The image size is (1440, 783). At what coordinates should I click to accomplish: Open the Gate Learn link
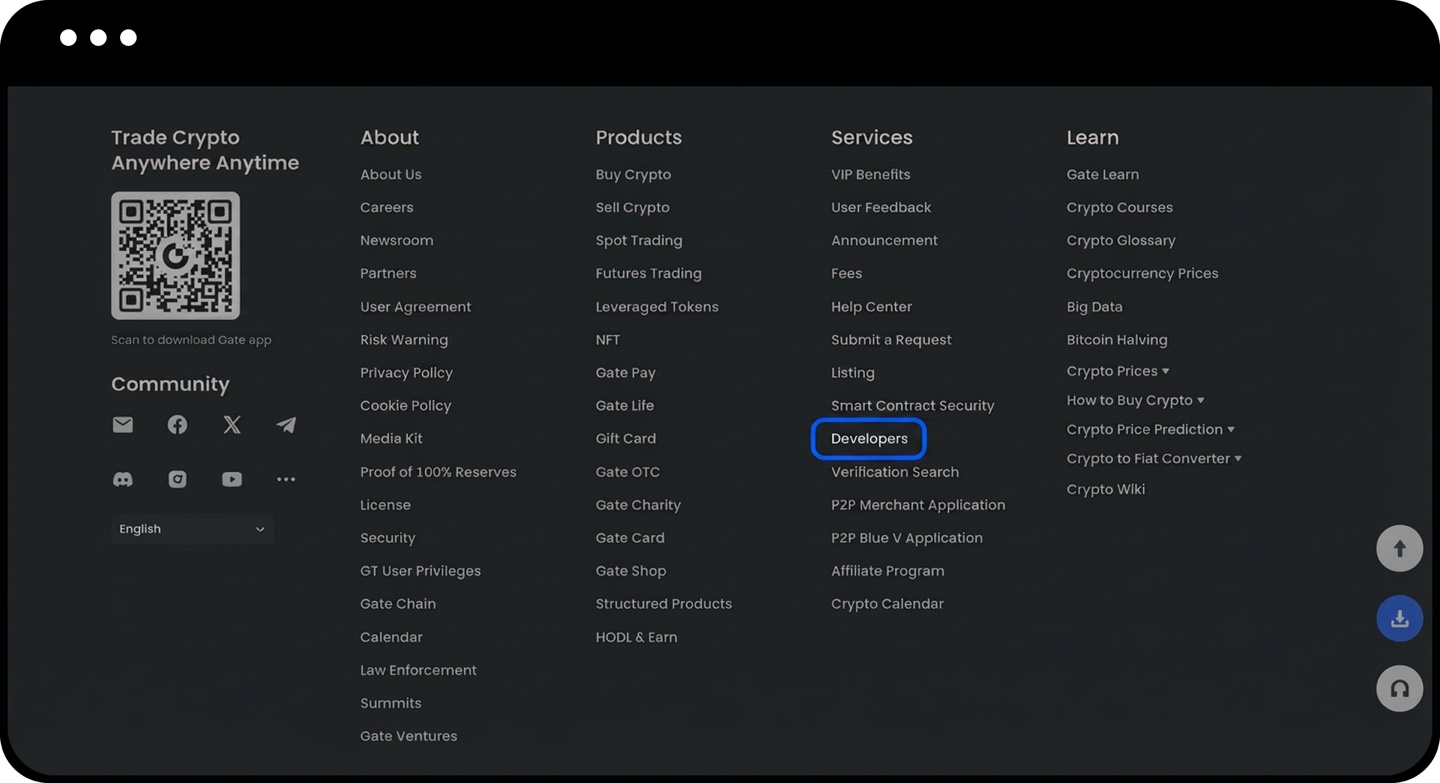(x=1103, y=174)
